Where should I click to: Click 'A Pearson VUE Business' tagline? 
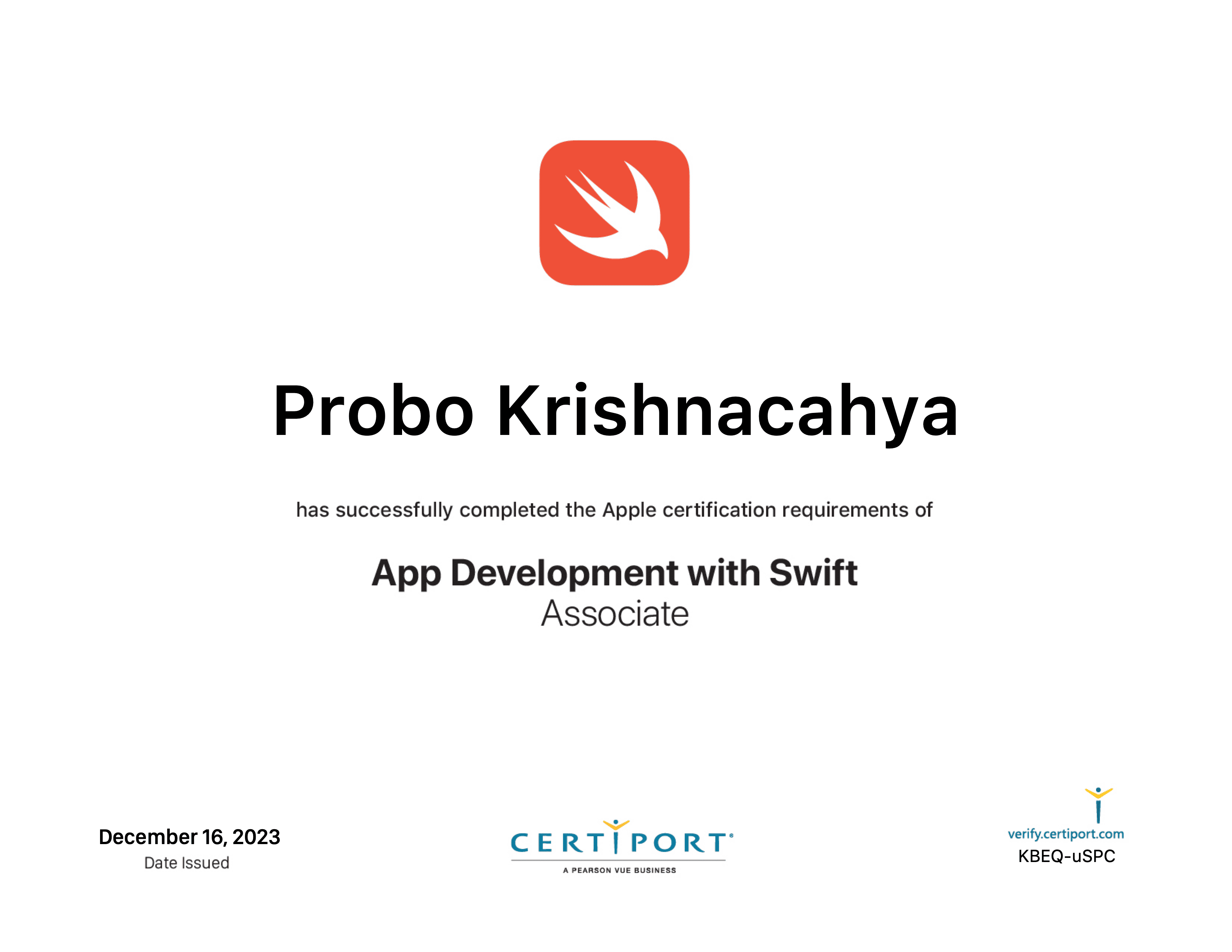click(619, 870)
